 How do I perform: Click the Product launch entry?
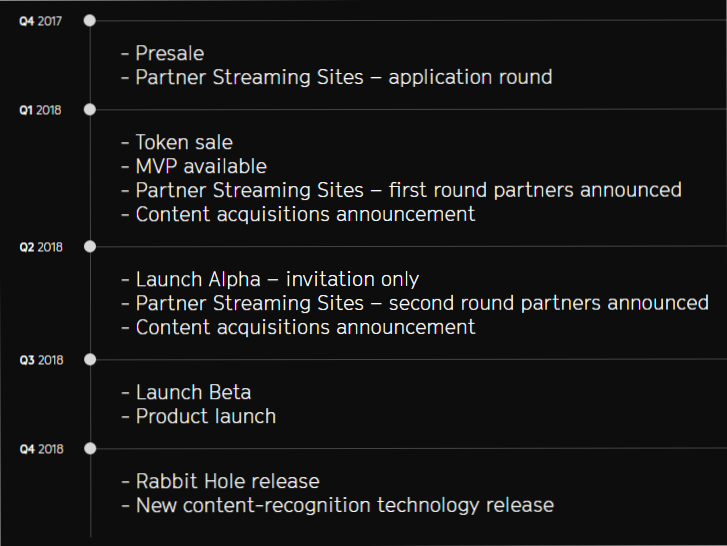coord(199,416)
